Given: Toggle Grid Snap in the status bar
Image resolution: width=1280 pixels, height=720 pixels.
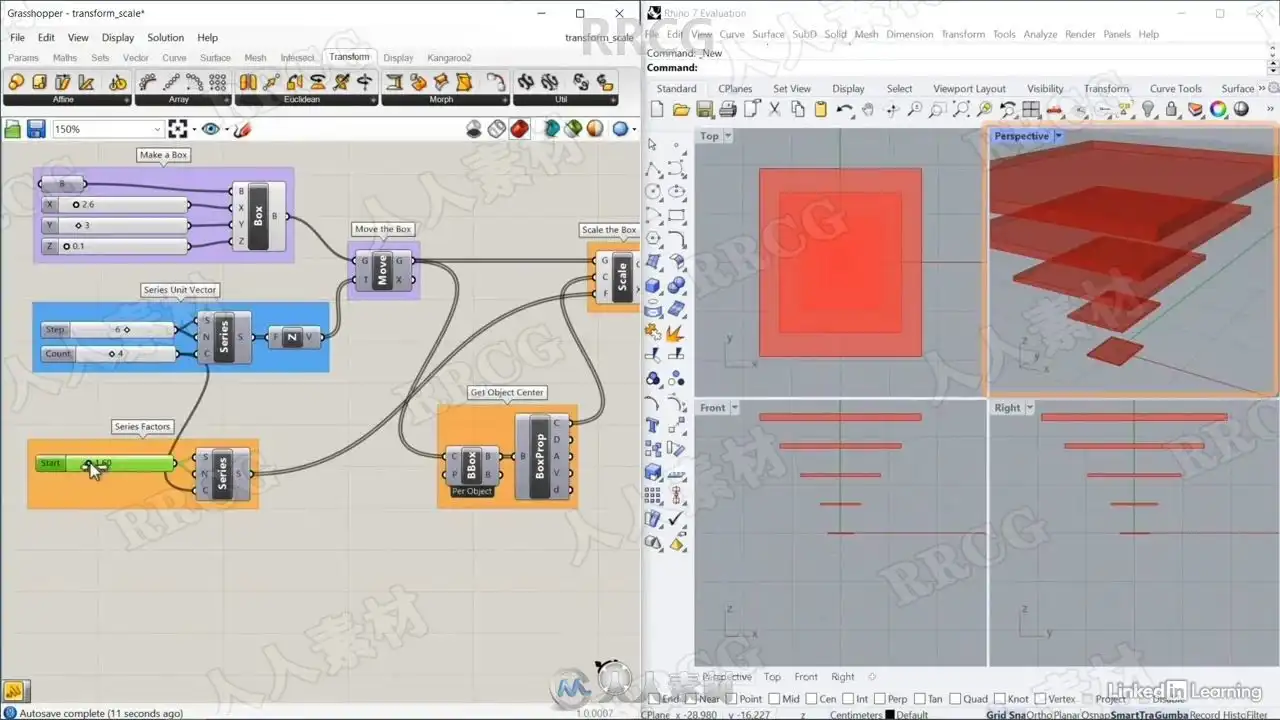Looking at the screenshot, I should [x=1005, y=714].
